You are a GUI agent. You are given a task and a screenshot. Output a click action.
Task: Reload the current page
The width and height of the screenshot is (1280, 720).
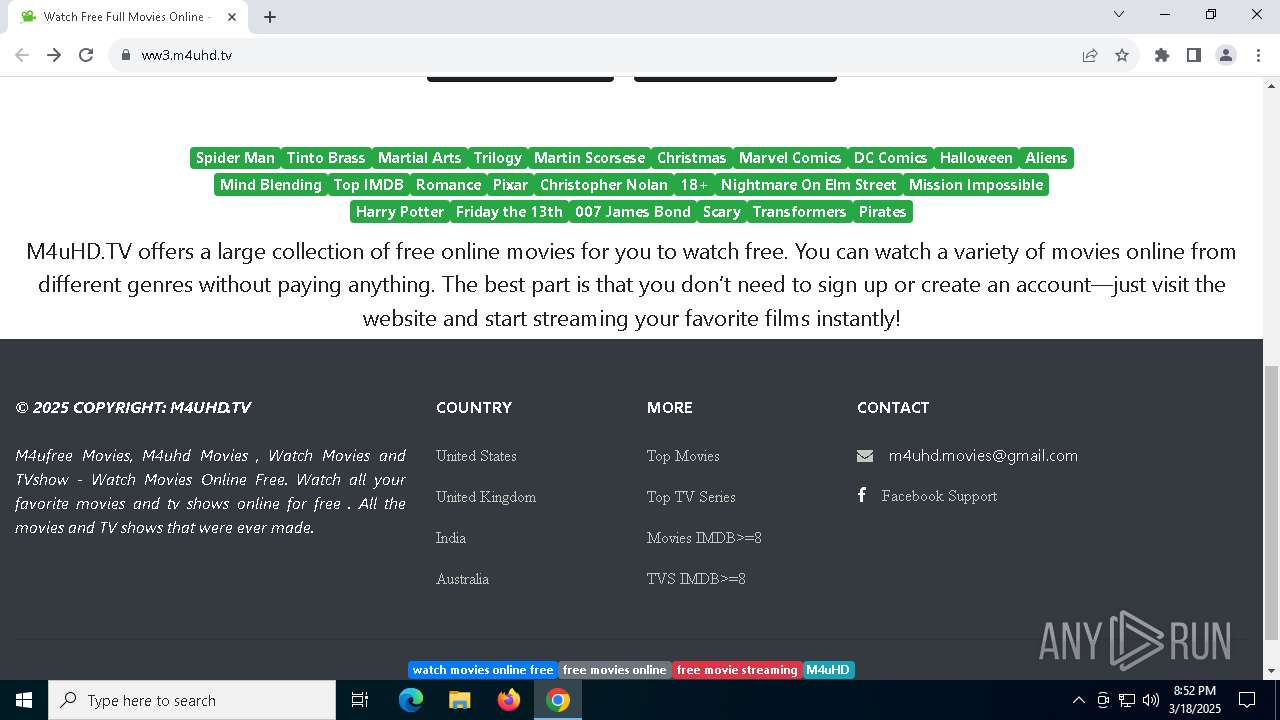pyautogui.click(x=86, y=55)
